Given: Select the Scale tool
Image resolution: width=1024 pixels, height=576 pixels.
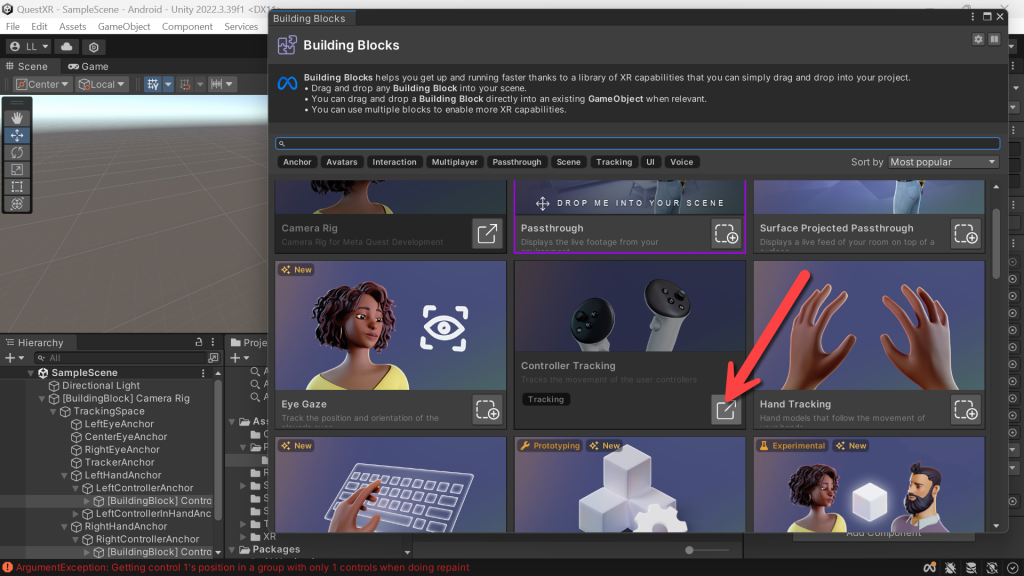Looking at the screenshot, I should (17, 169).
